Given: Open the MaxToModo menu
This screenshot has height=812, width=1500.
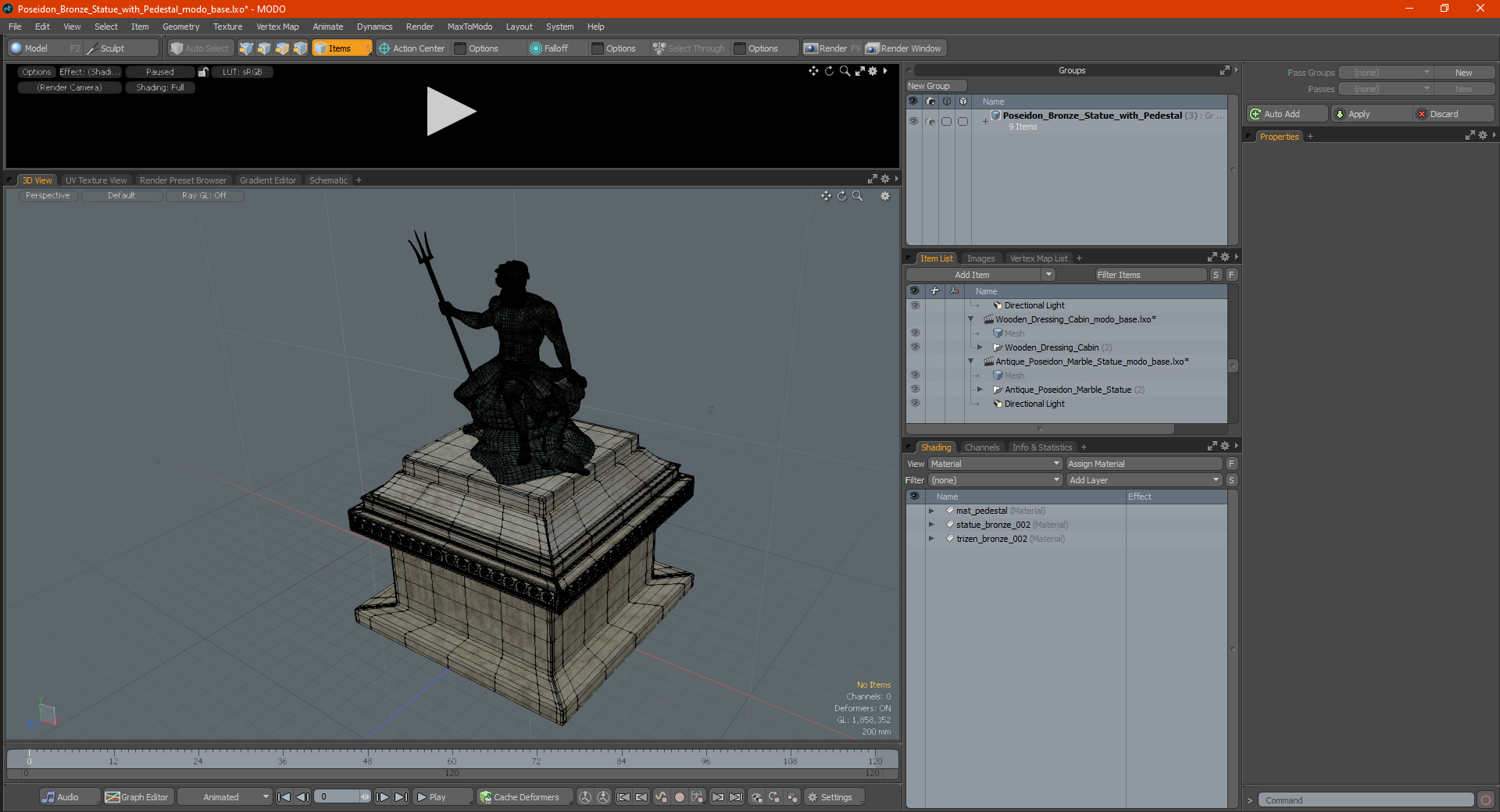Looking at the screenshot, I should pos(470,27).
